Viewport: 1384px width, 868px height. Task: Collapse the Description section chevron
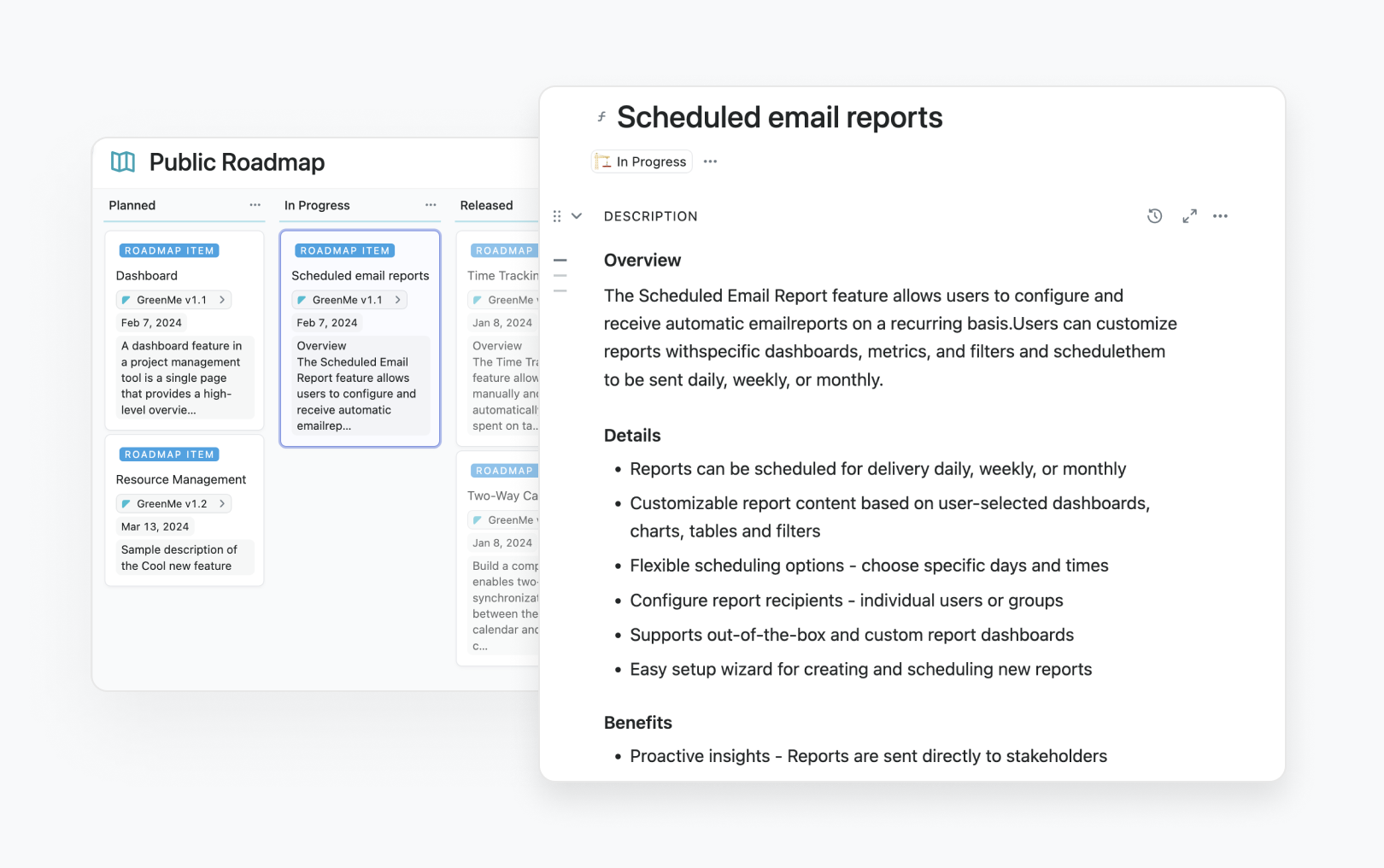(x=577, y=216)
